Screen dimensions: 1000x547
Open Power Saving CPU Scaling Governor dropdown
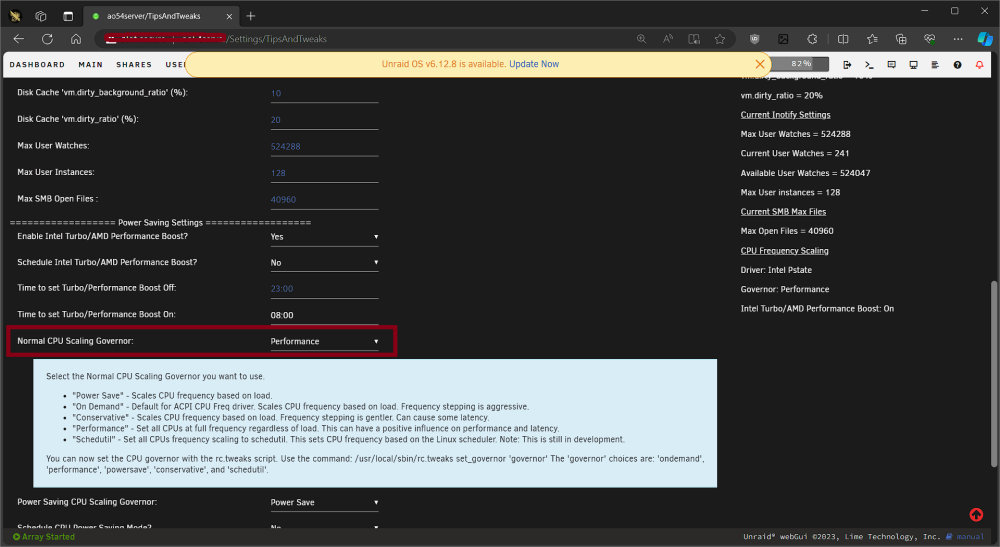[324, 502]
